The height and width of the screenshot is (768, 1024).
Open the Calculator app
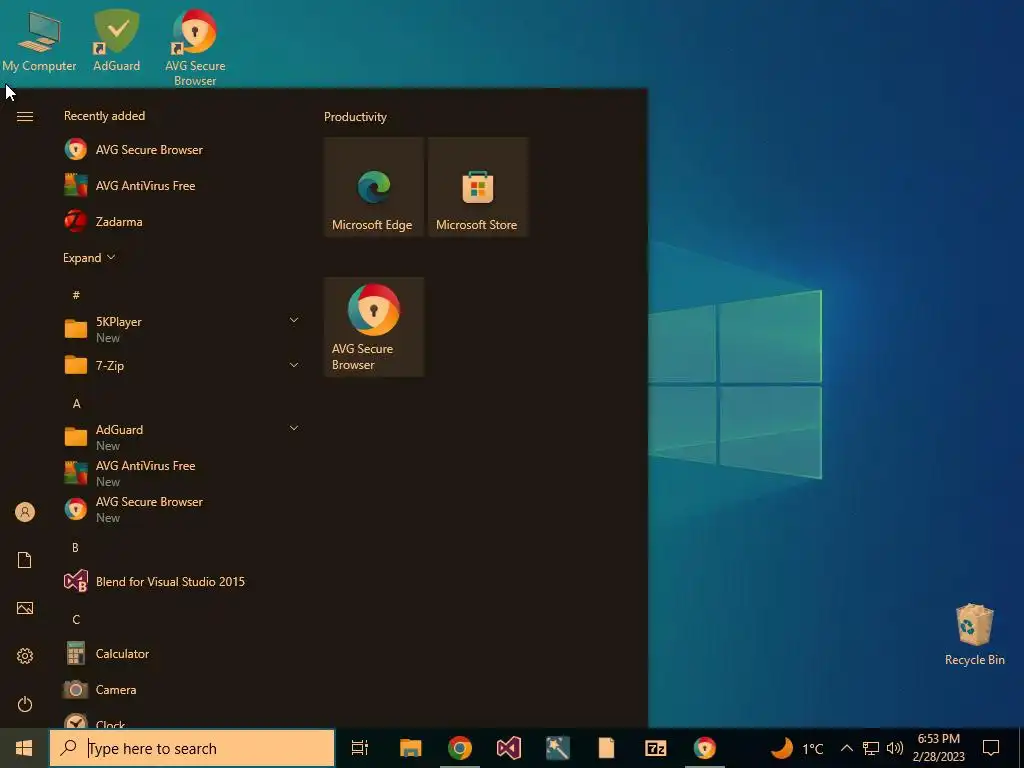point(182,654)
